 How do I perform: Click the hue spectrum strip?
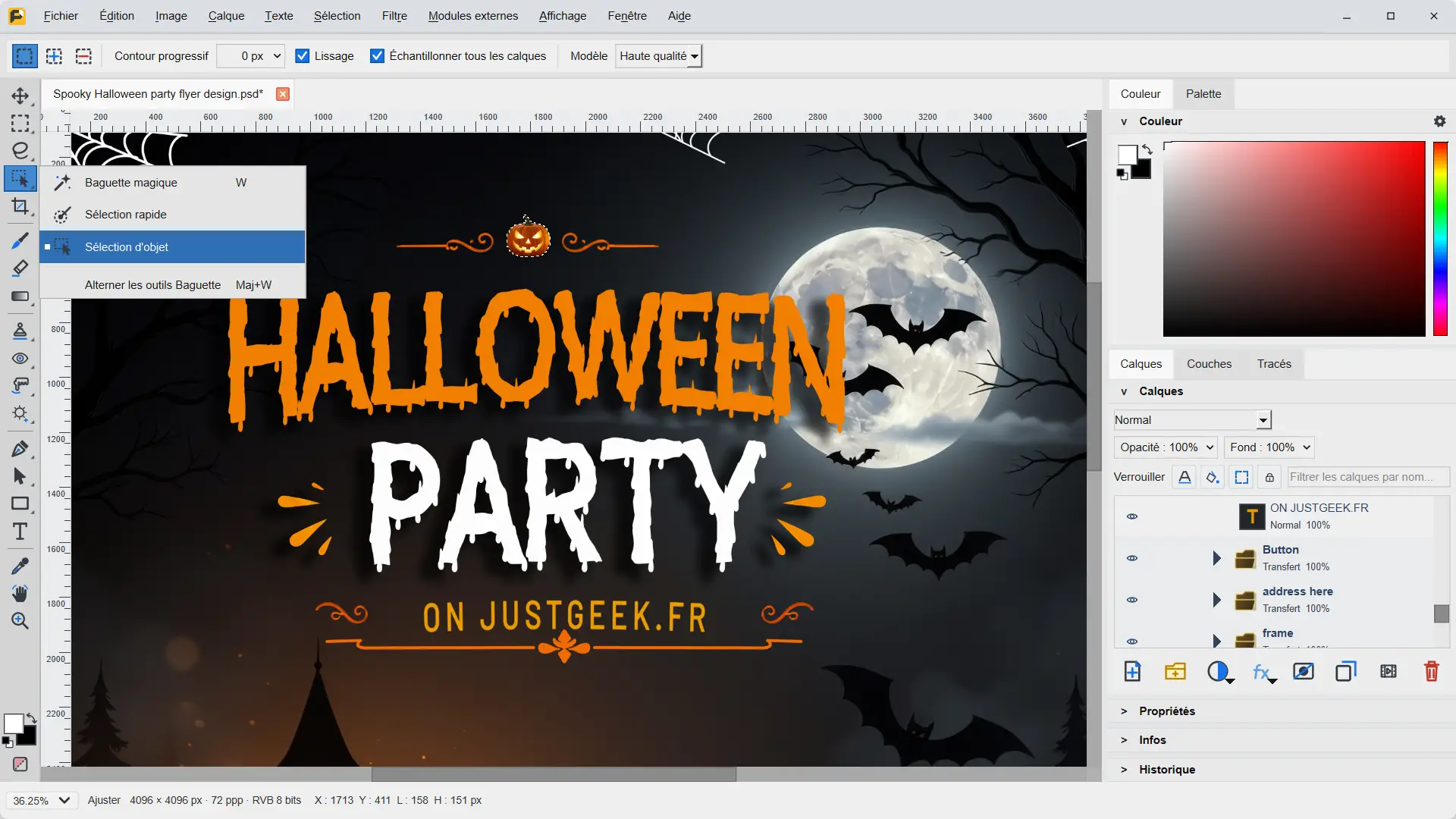pyautogui.click(x=1440, y=239)
